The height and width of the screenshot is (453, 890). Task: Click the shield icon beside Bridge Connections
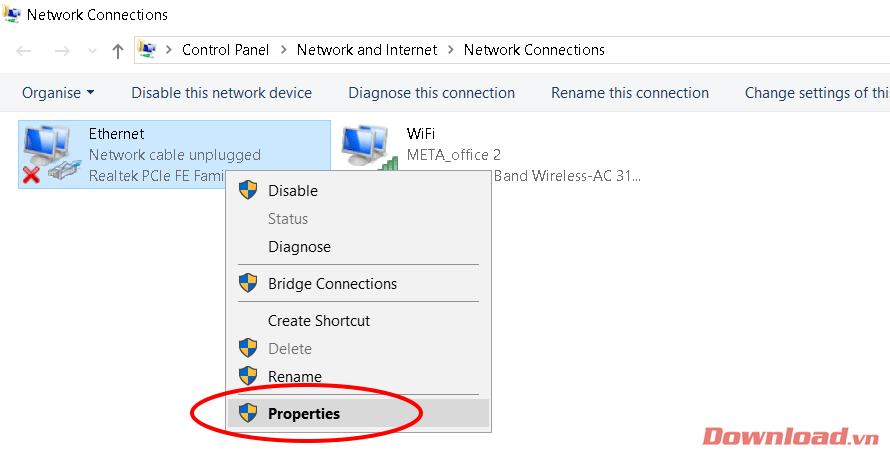pyautogui.click(x=248, y=283)
